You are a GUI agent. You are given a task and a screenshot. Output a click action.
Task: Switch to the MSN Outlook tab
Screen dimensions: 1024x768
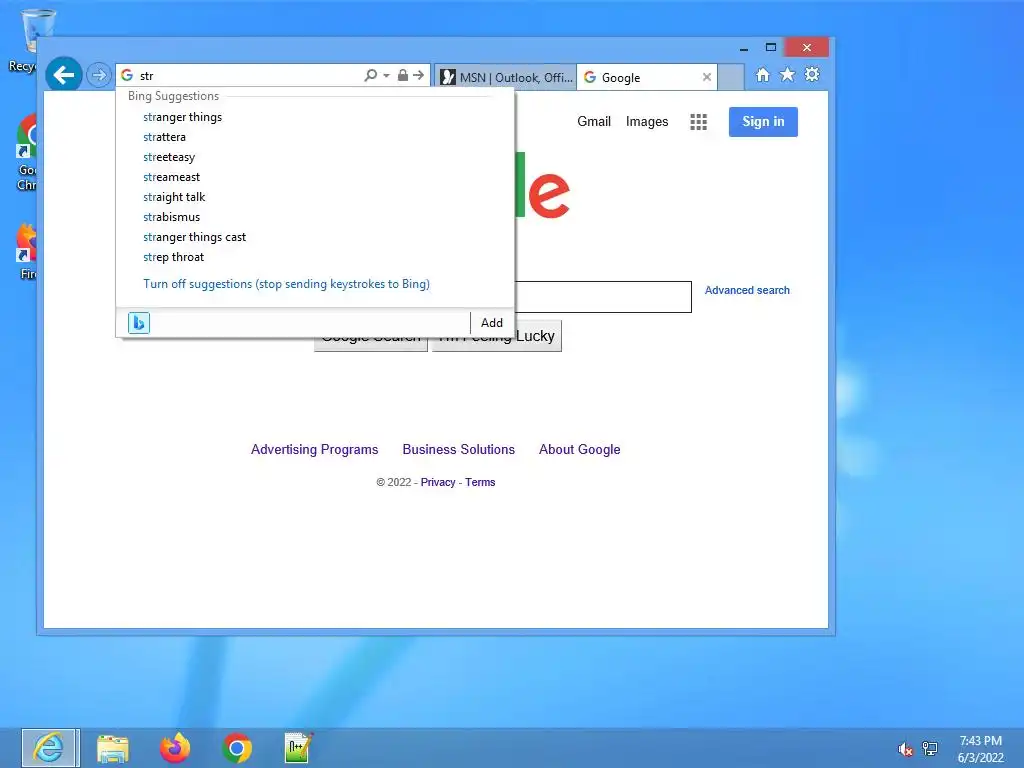[x=505, y=77]
